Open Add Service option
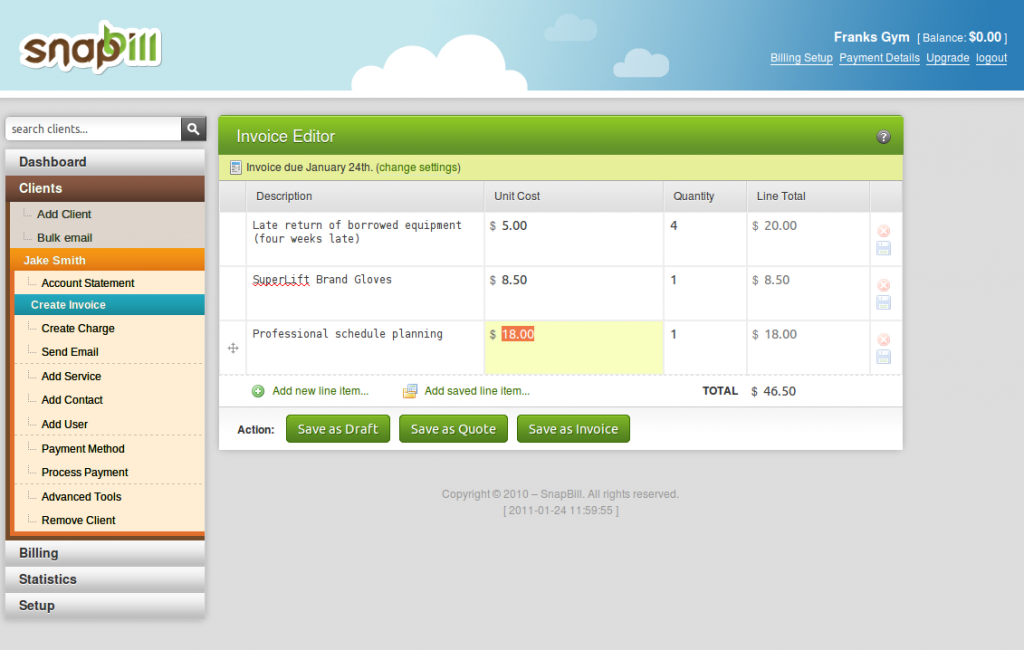This screenshot has width=1024, height=650. pos(71,376)
